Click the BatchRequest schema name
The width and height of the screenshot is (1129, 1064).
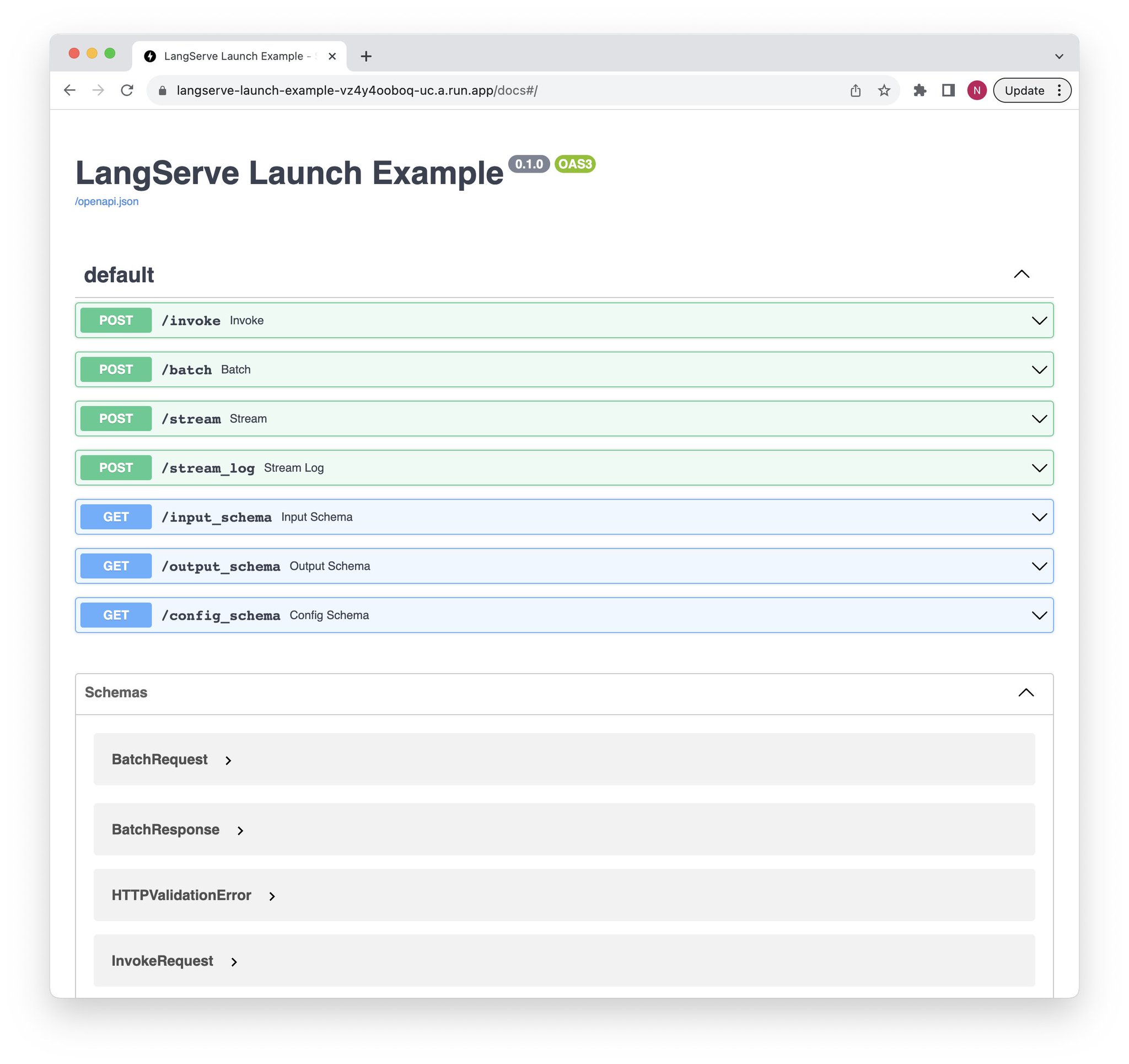159,760
